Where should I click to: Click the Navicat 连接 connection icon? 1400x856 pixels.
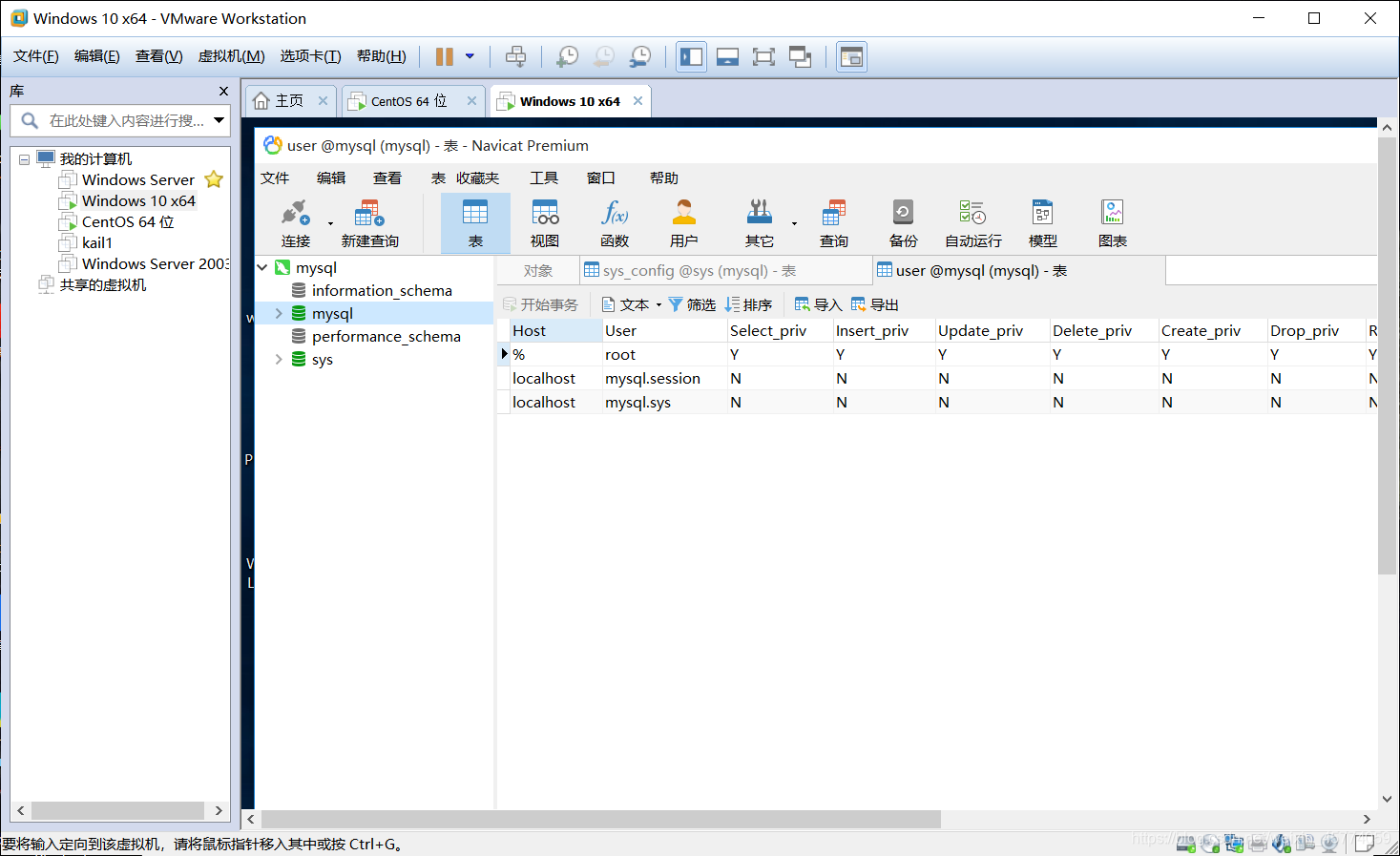295,213
